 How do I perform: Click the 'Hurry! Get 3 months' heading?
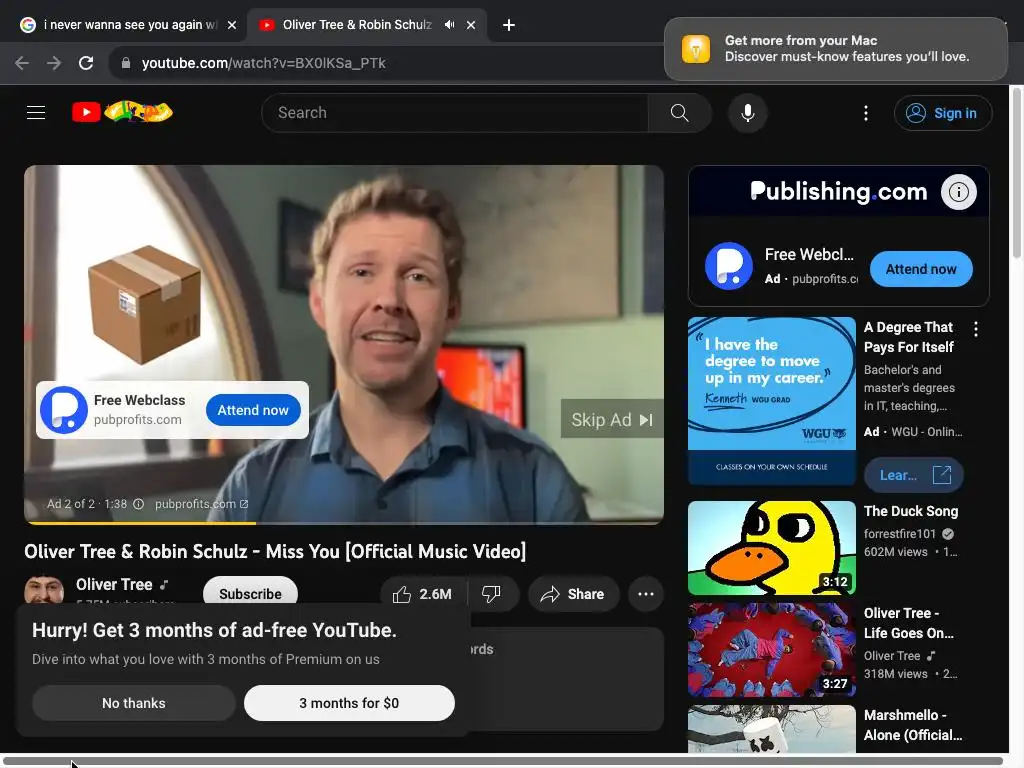click(214, 630)
